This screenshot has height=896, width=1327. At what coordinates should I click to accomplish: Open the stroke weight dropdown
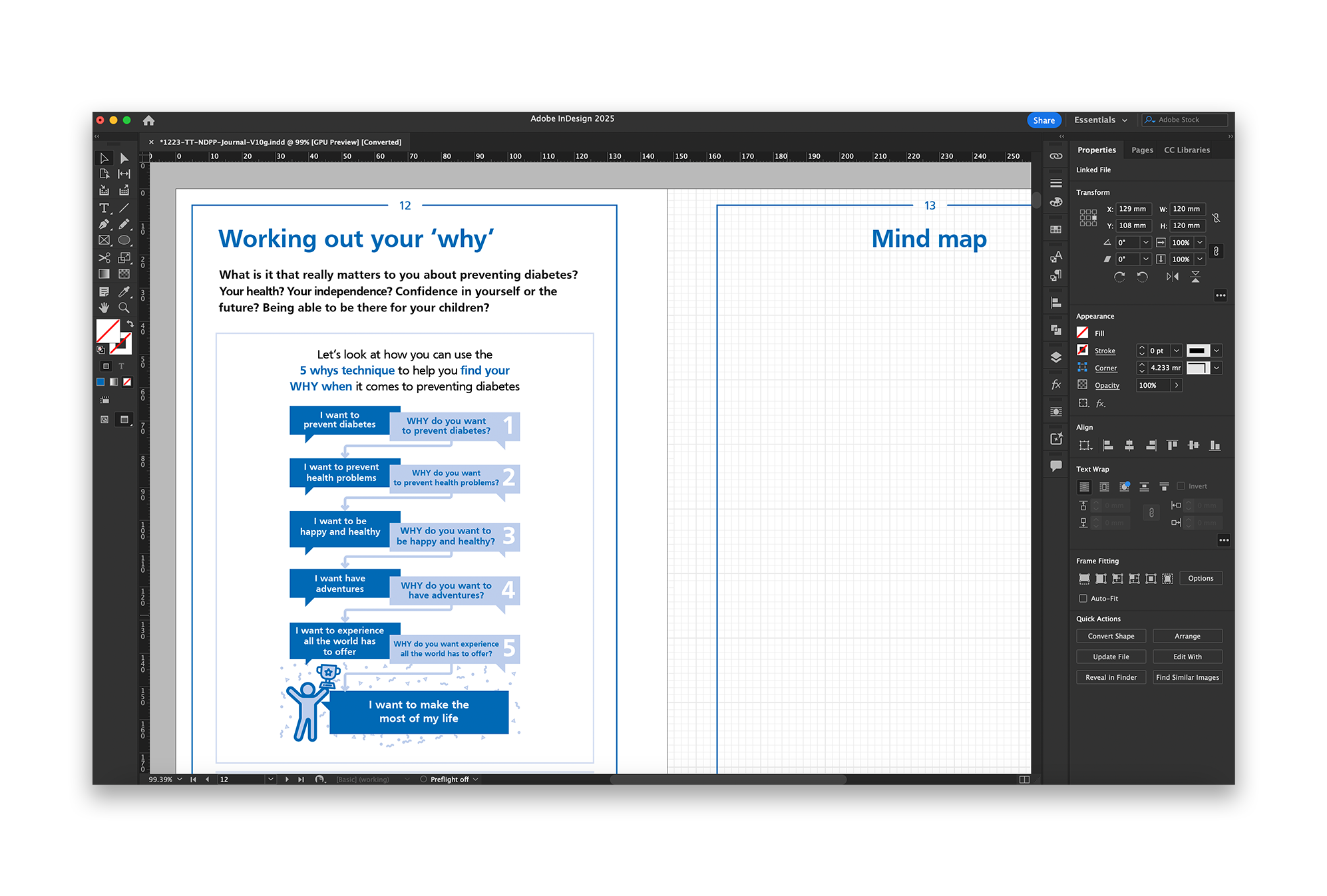coord(1176,351)
